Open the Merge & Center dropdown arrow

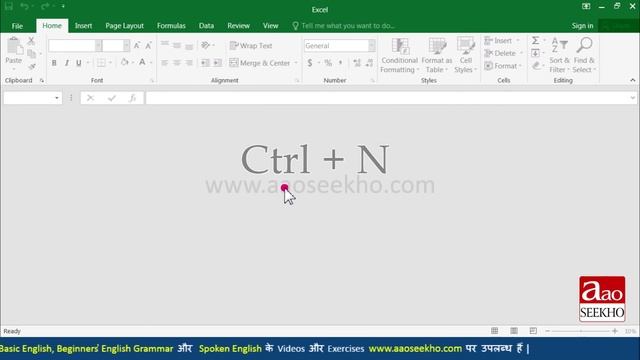(x=296, y=63)
